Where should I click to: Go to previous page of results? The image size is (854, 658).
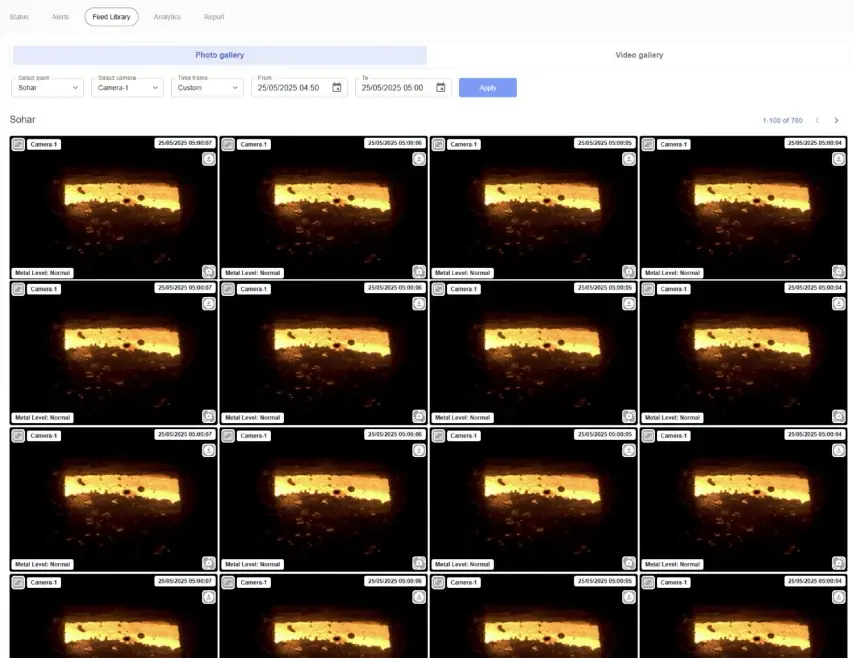click(817, 121)
